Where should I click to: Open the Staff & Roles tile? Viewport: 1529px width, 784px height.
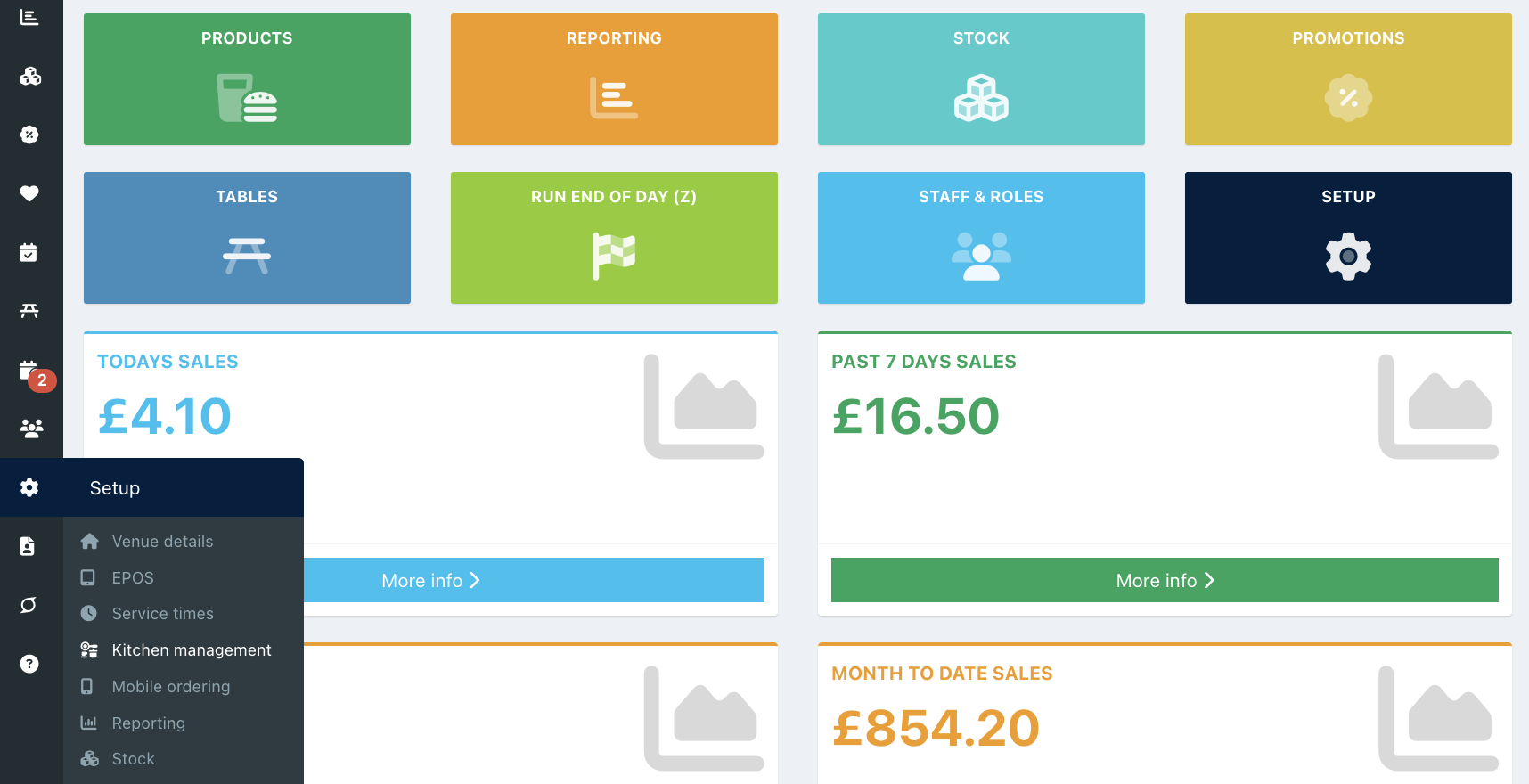coord(981,238)
